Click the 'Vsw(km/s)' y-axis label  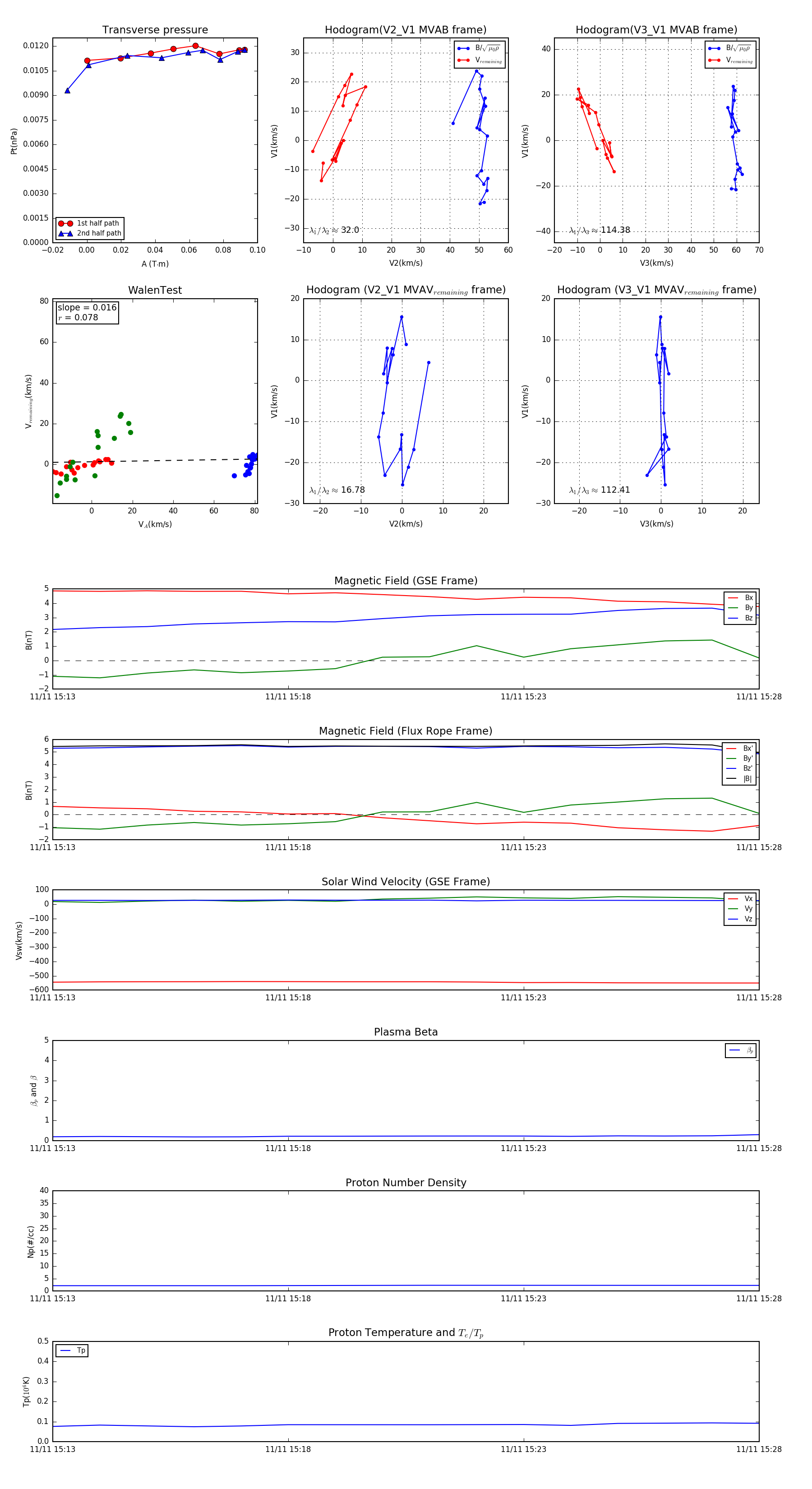(x=18, y=940)
